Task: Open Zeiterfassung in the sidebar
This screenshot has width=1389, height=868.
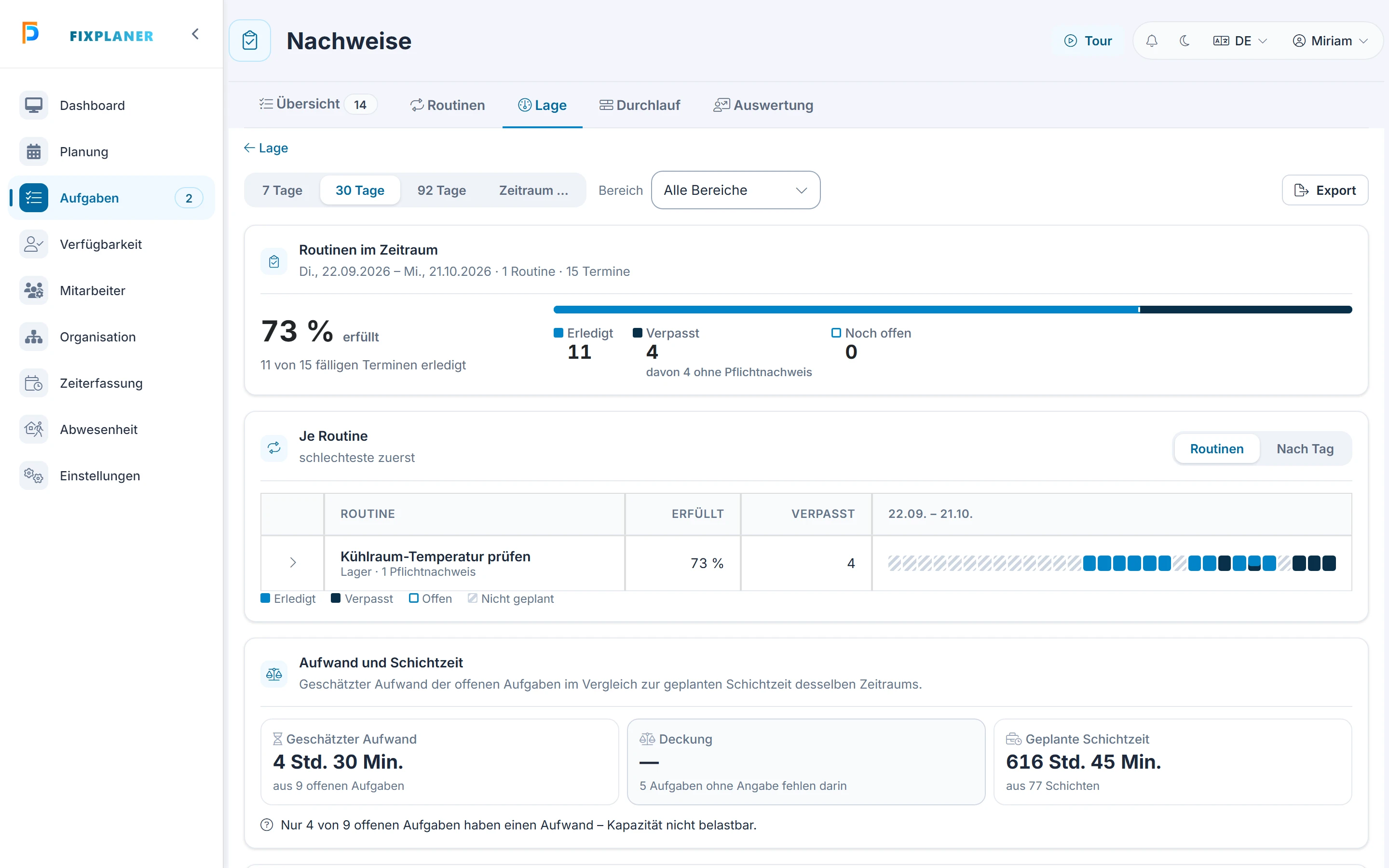Action: coord(111,383)
